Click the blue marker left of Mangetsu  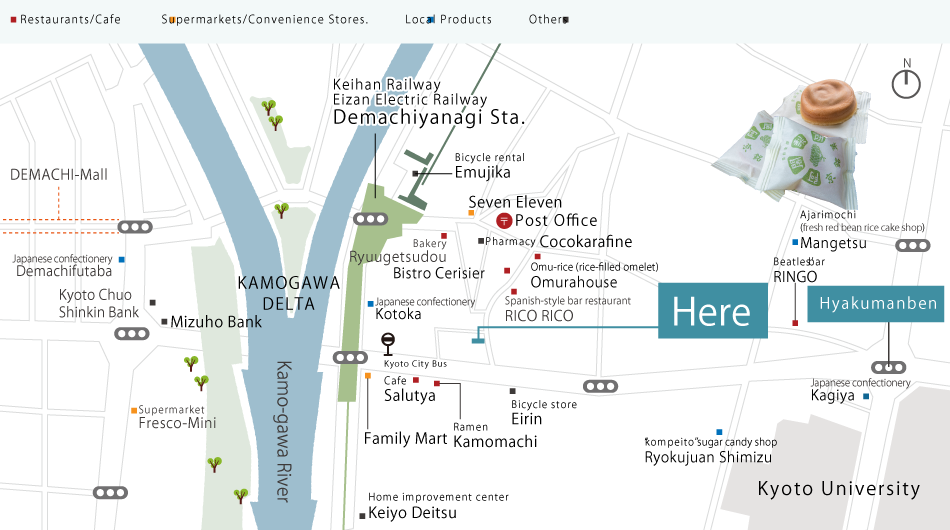point(795,242)
